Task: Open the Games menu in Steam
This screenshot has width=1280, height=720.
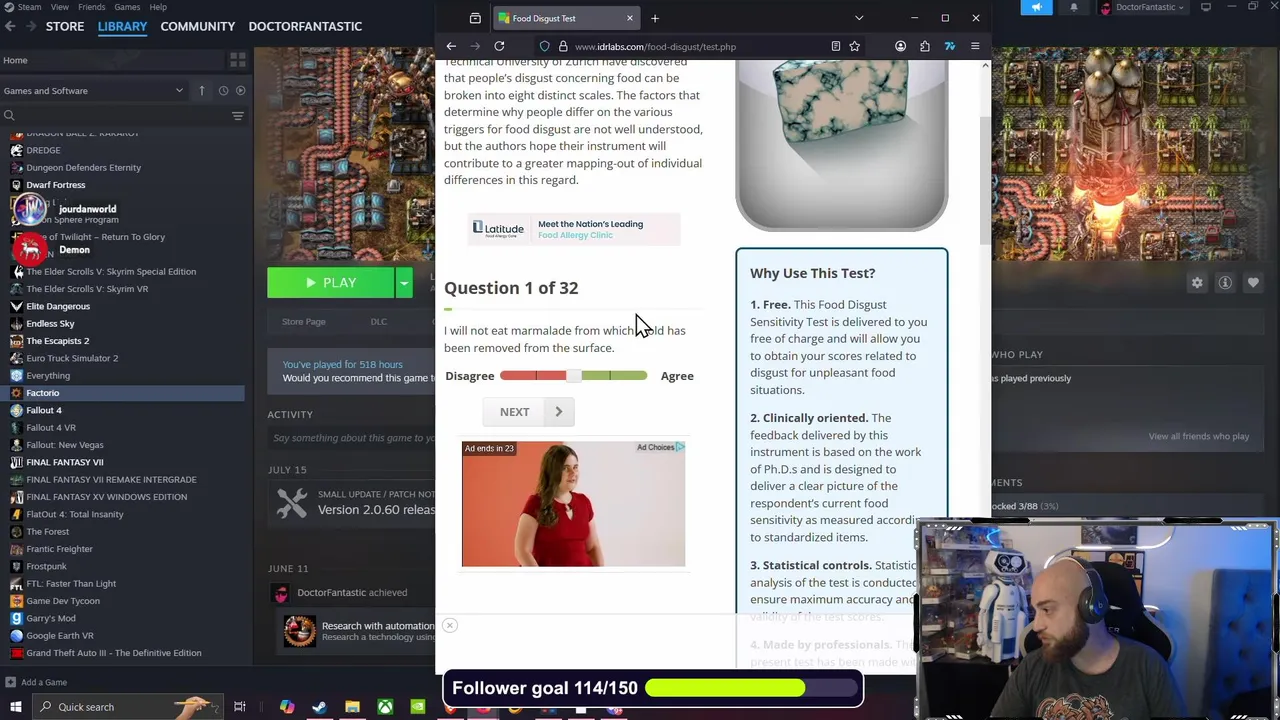Action: [x=127, y=7]
